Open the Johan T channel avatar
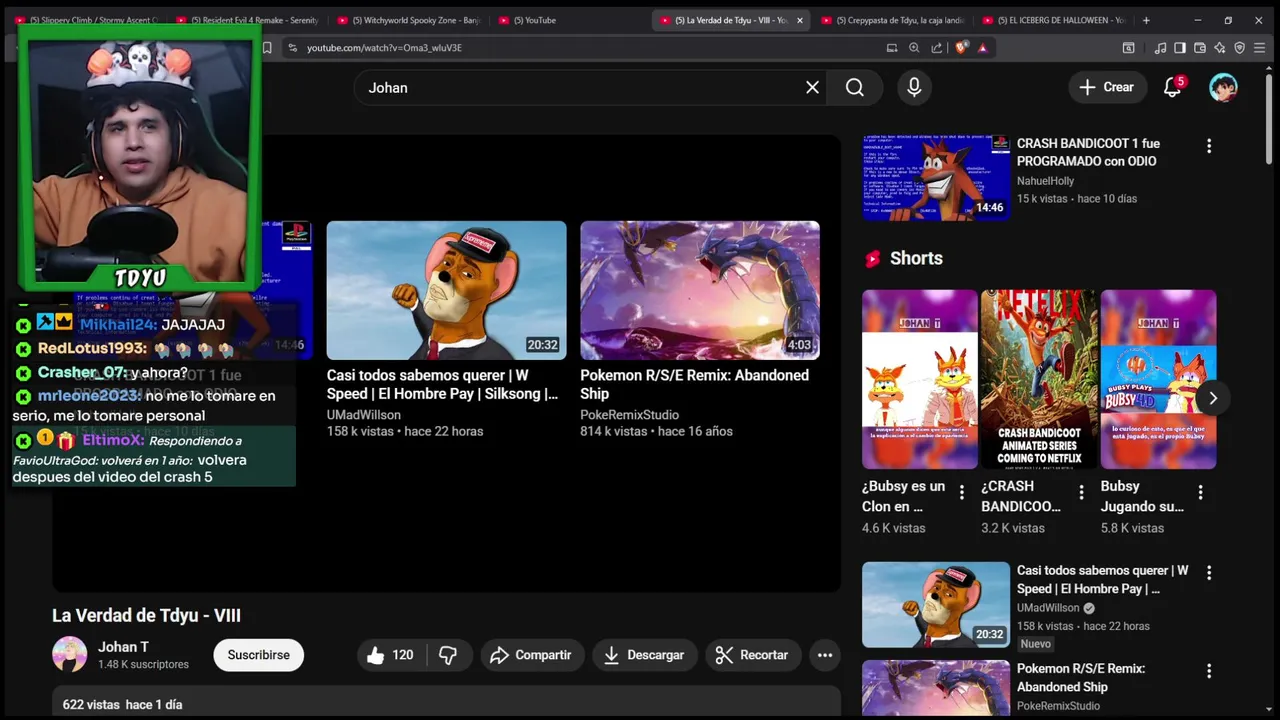 tap(70, 655)
